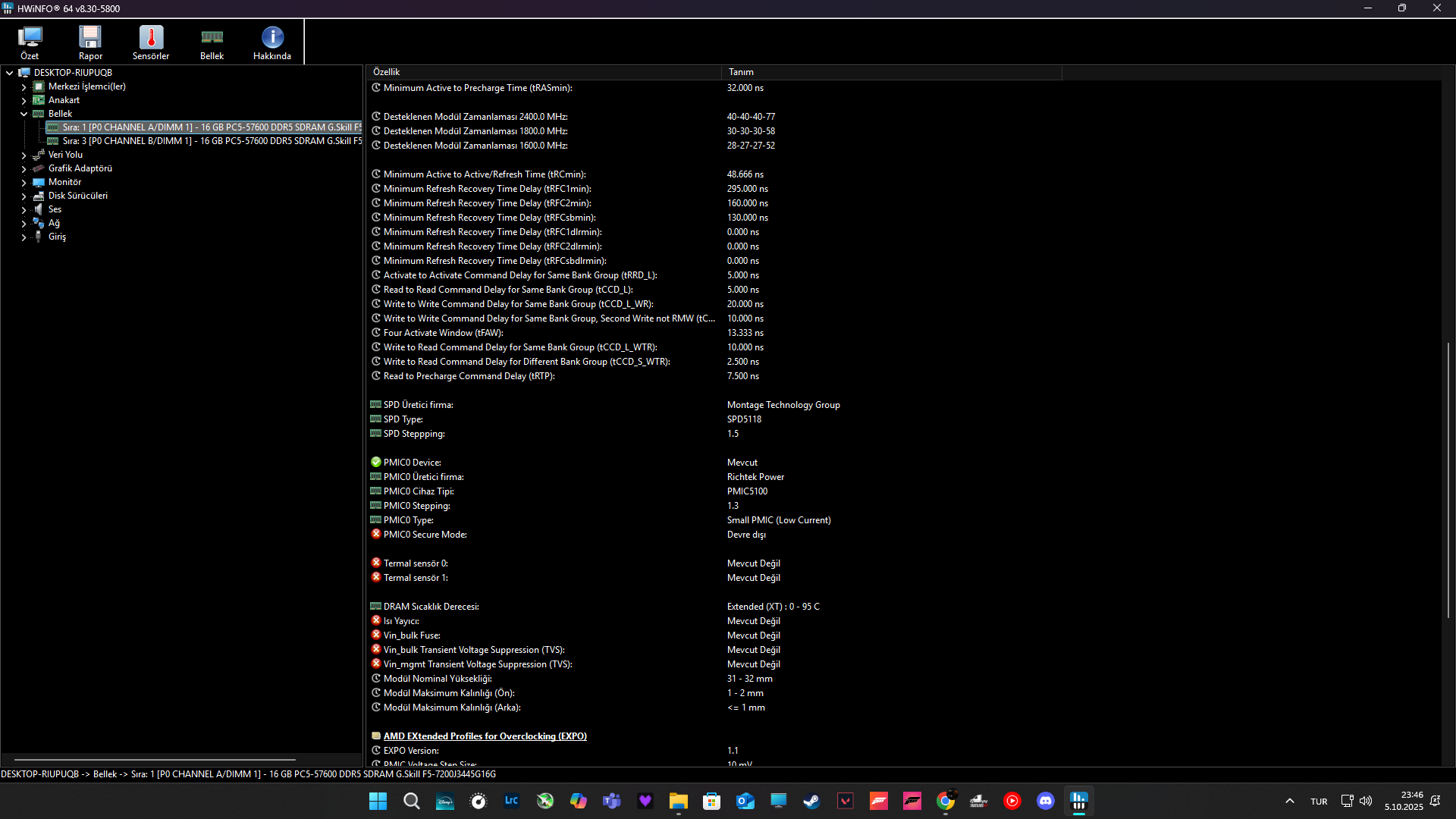Click the Tanım column header
Image resolution: width=1456 pixels, height=819 pixels.
pos(891,72)
